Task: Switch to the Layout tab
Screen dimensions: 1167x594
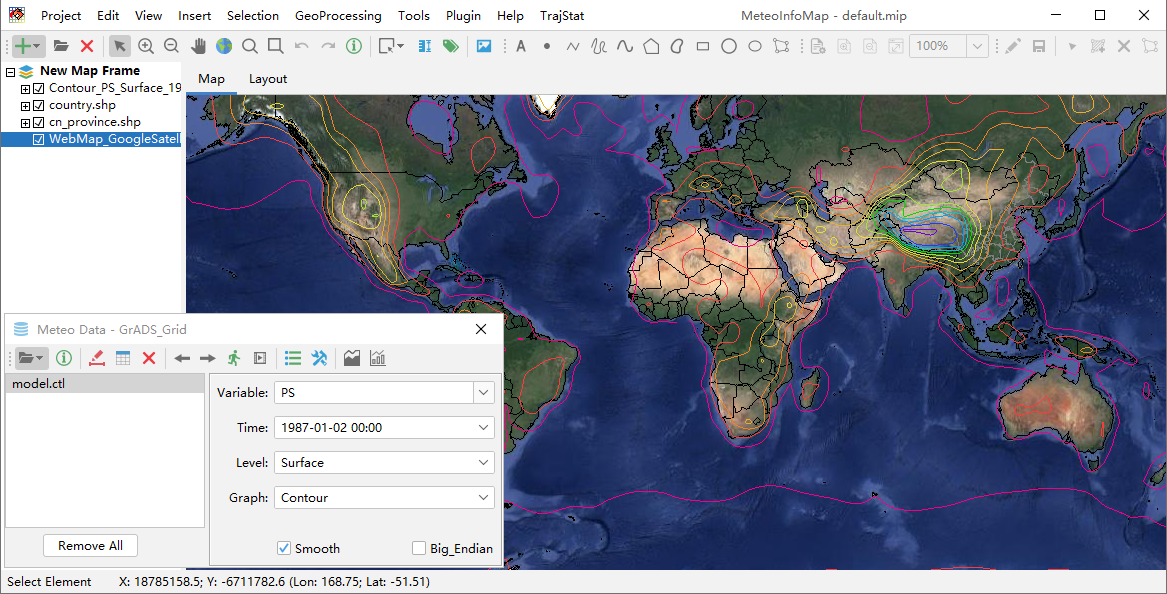Action: pos(268,79)
